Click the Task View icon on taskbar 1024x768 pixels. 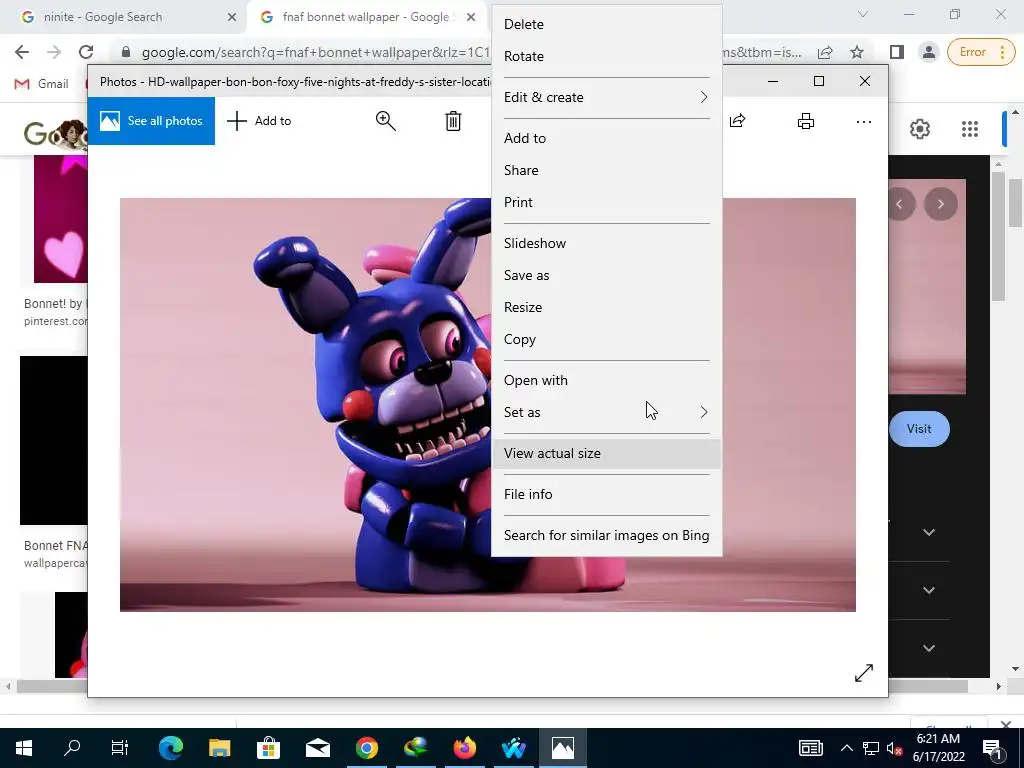120,748
